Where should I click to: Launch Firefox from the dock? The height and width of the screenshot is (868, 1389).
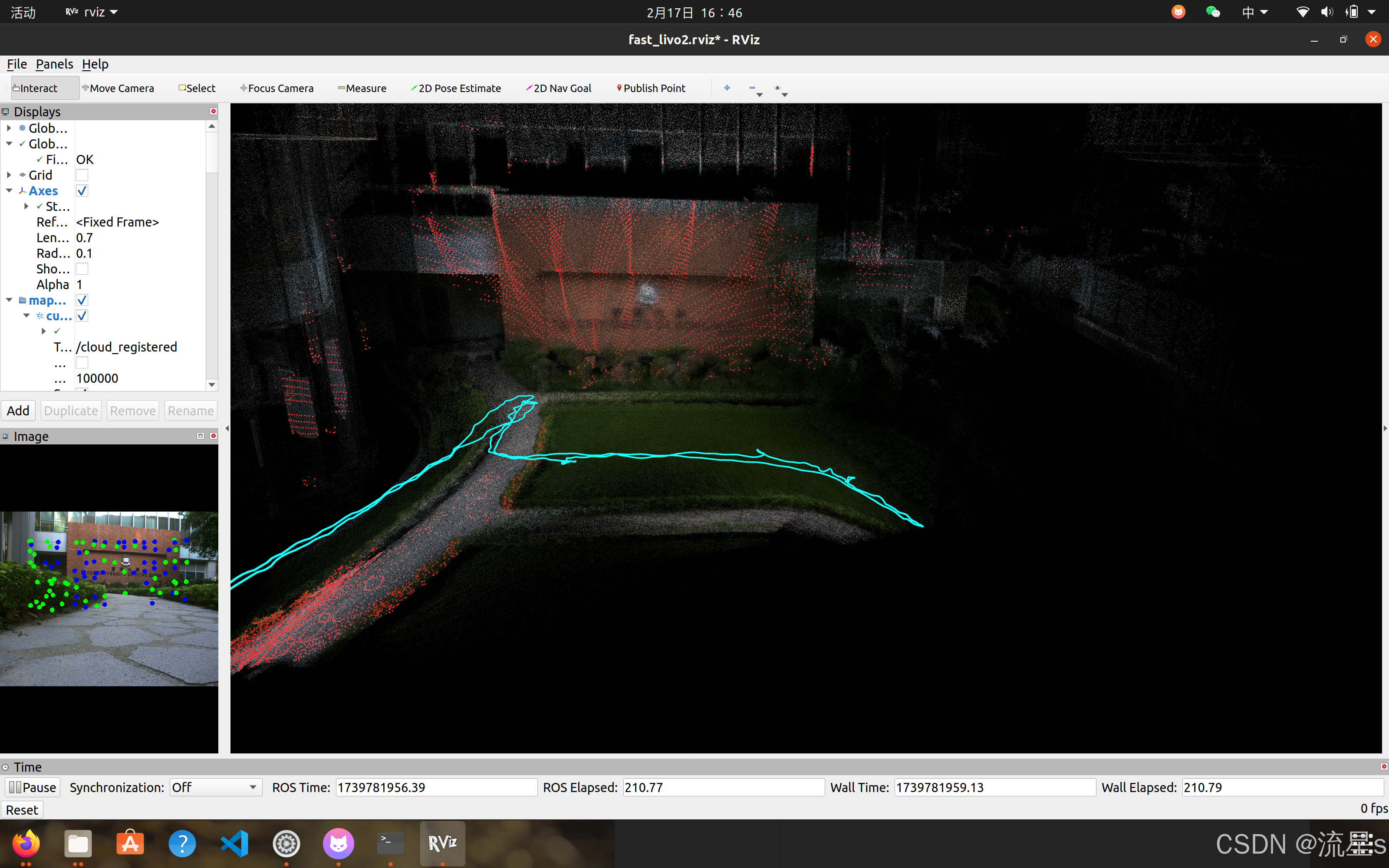point(26,843)
